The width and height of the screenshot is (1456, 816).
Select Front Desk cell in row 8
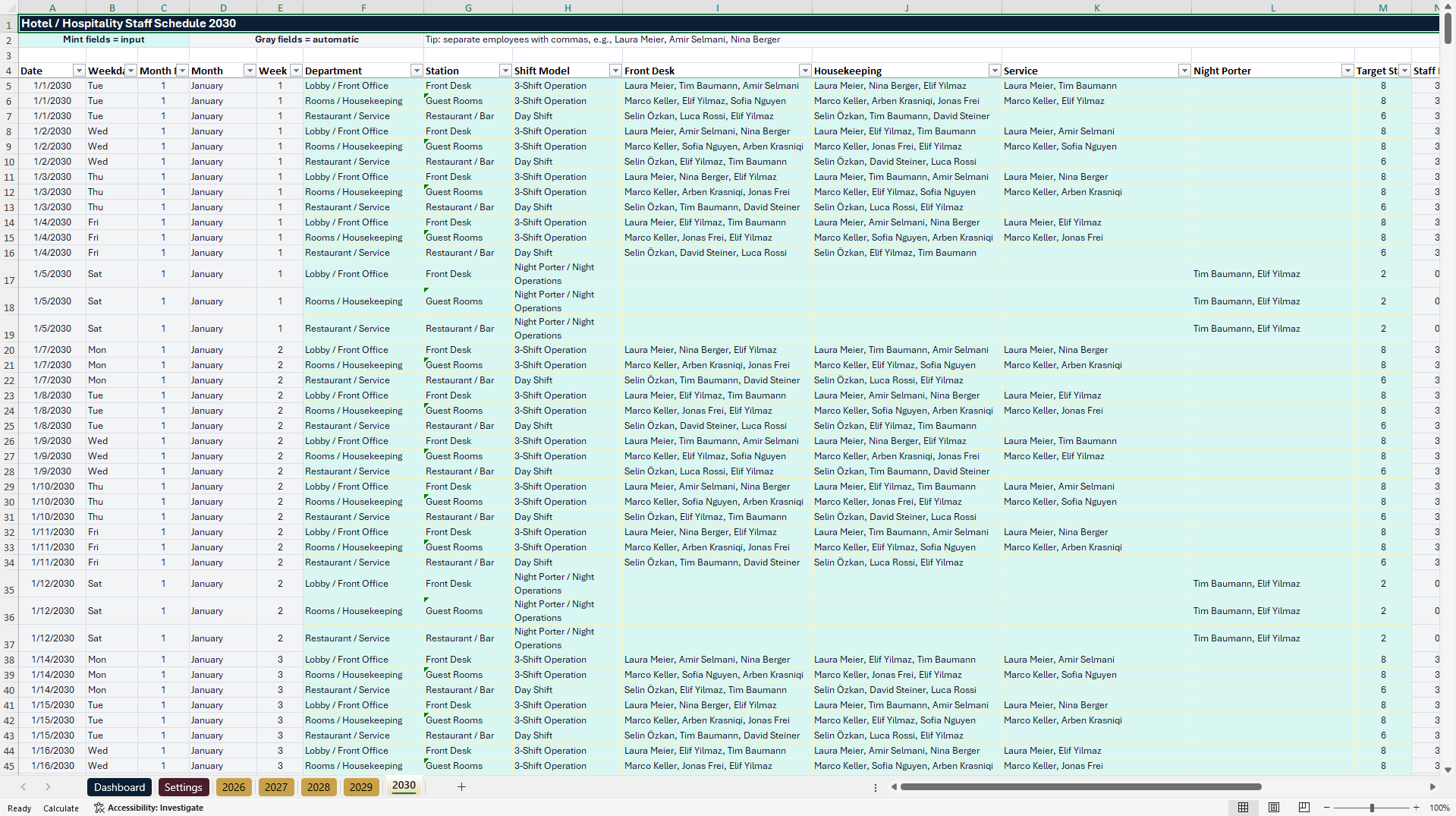[717, 131]
